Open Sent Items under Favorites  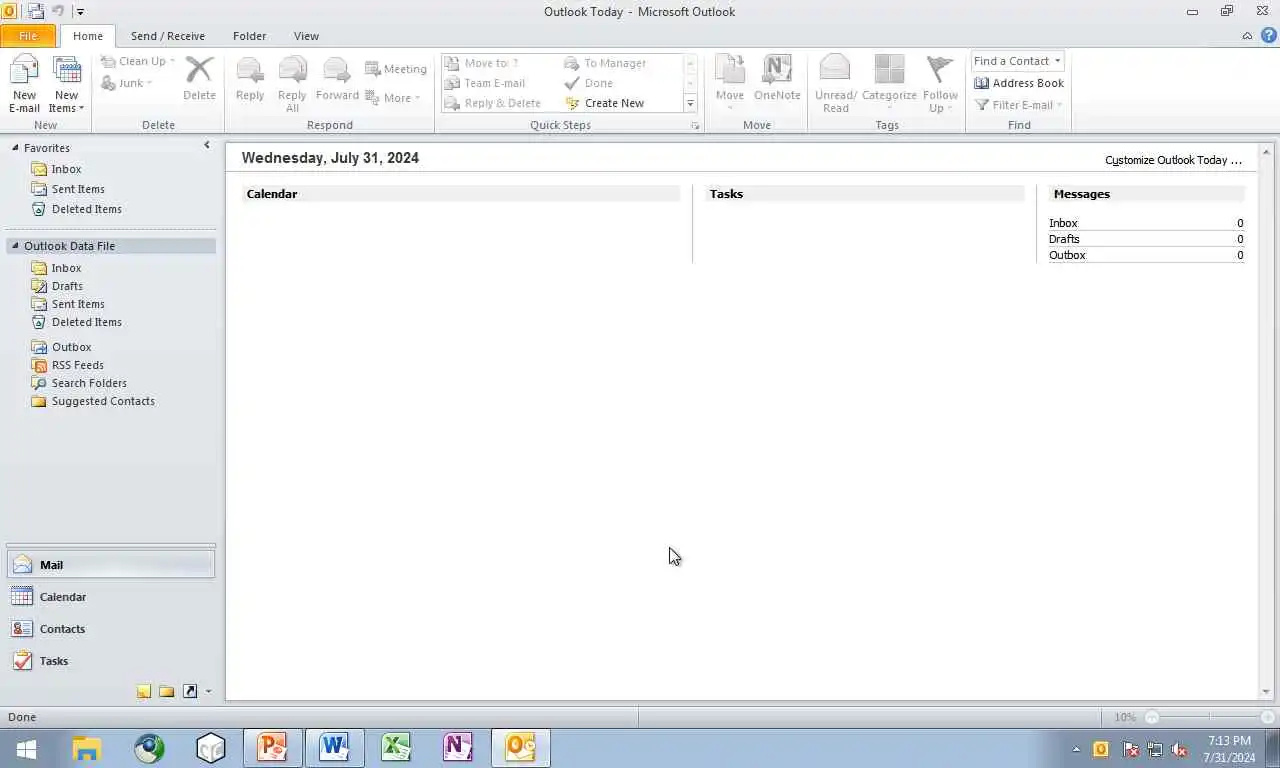(x=78, y=189)
